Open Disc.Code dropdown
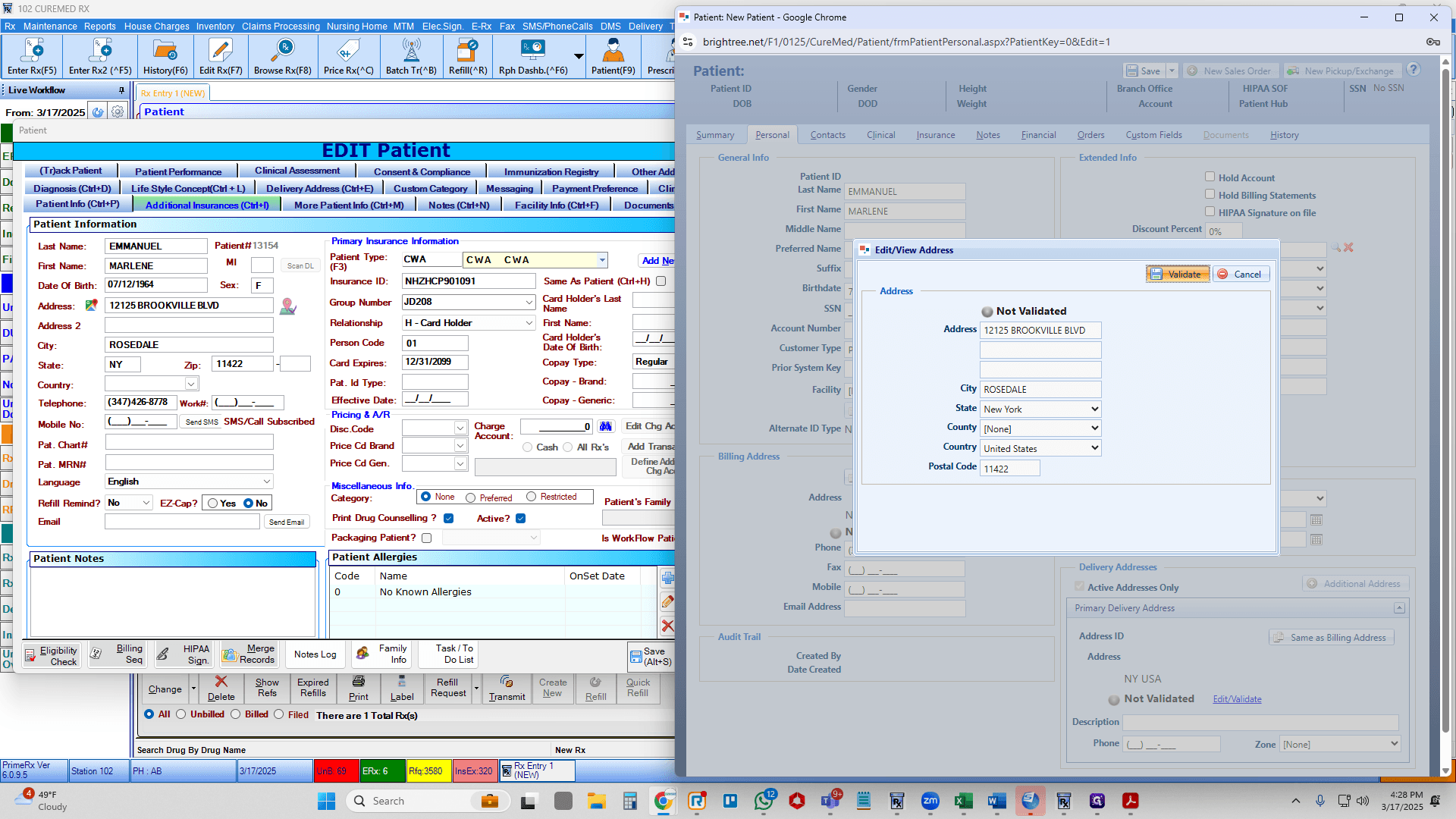The width and height of the screenshot is (1456, 819). pyautogui.click(x=460, y=428)
